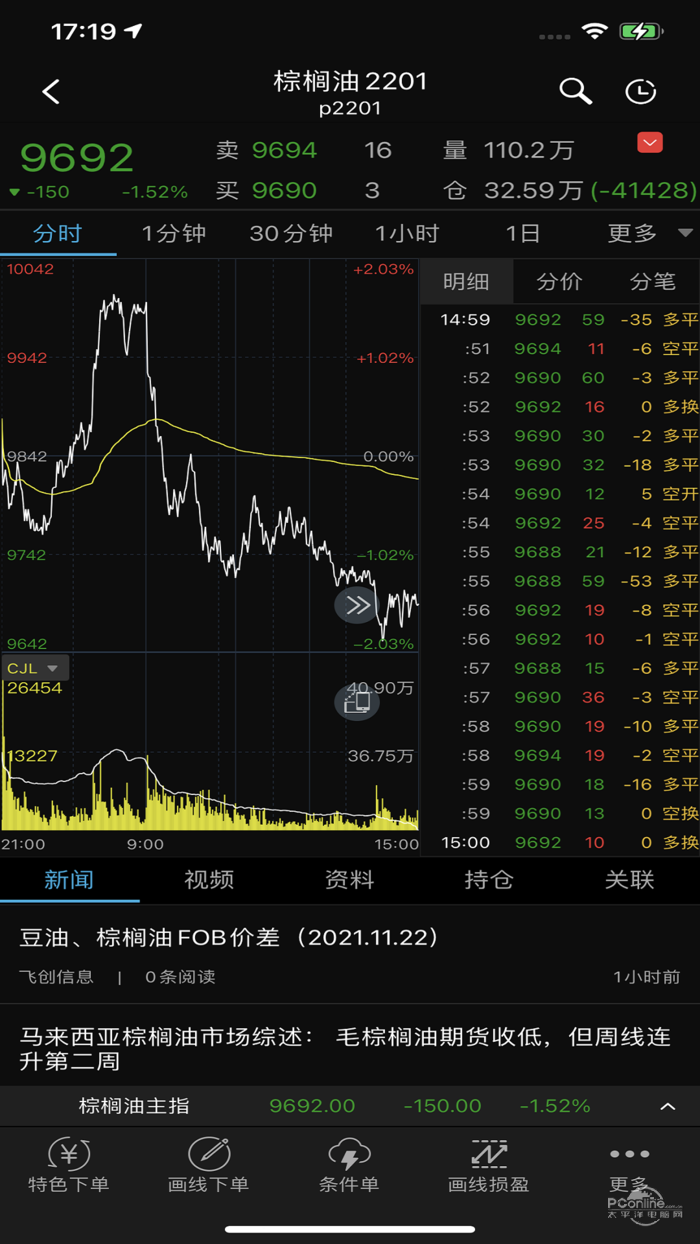Tap the -41428 open interest change
This screenshot has width=700, height=1244.
[644, 190]
